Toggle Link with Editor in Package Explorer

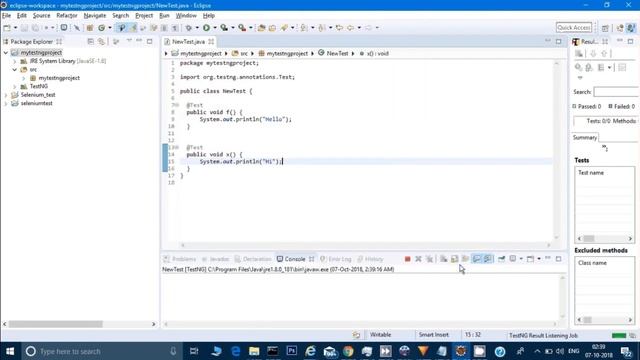click(x=101, y=42)
